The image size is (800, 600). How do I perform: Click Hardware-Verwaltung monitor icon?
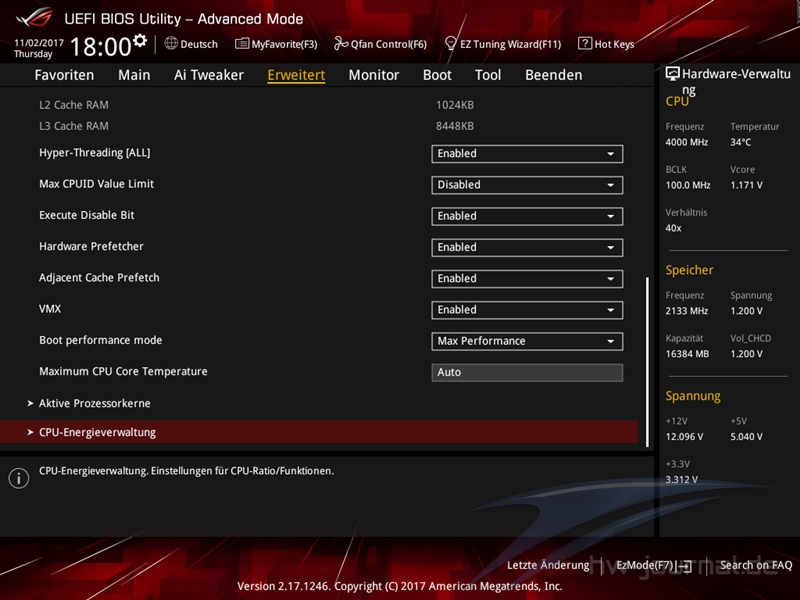tap(673, 74)
